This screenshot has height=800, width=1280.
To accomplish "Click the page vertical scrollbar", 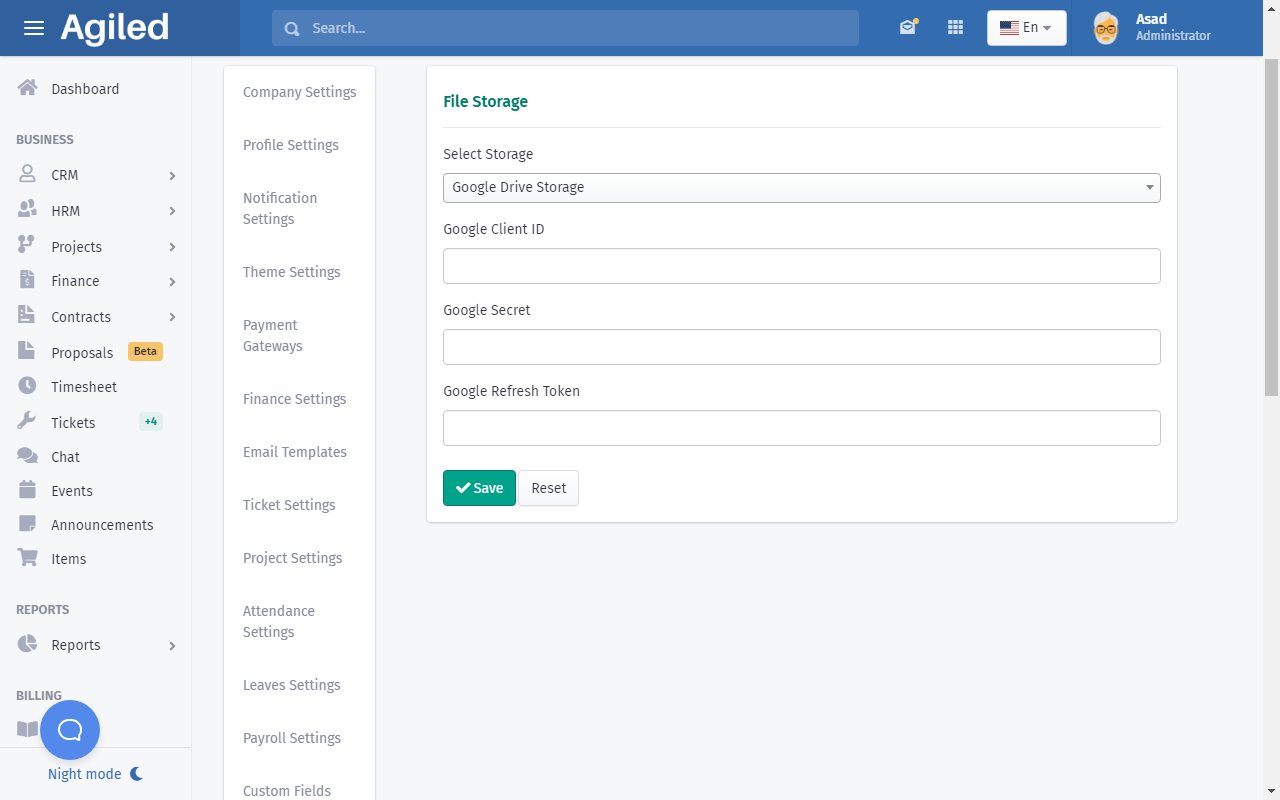I will coord(1271,230).
